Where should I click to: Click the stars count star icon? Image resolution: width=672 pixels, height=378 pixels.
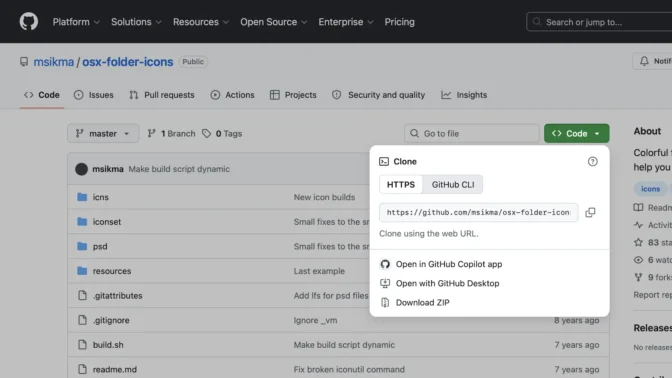tap(638, 243)
